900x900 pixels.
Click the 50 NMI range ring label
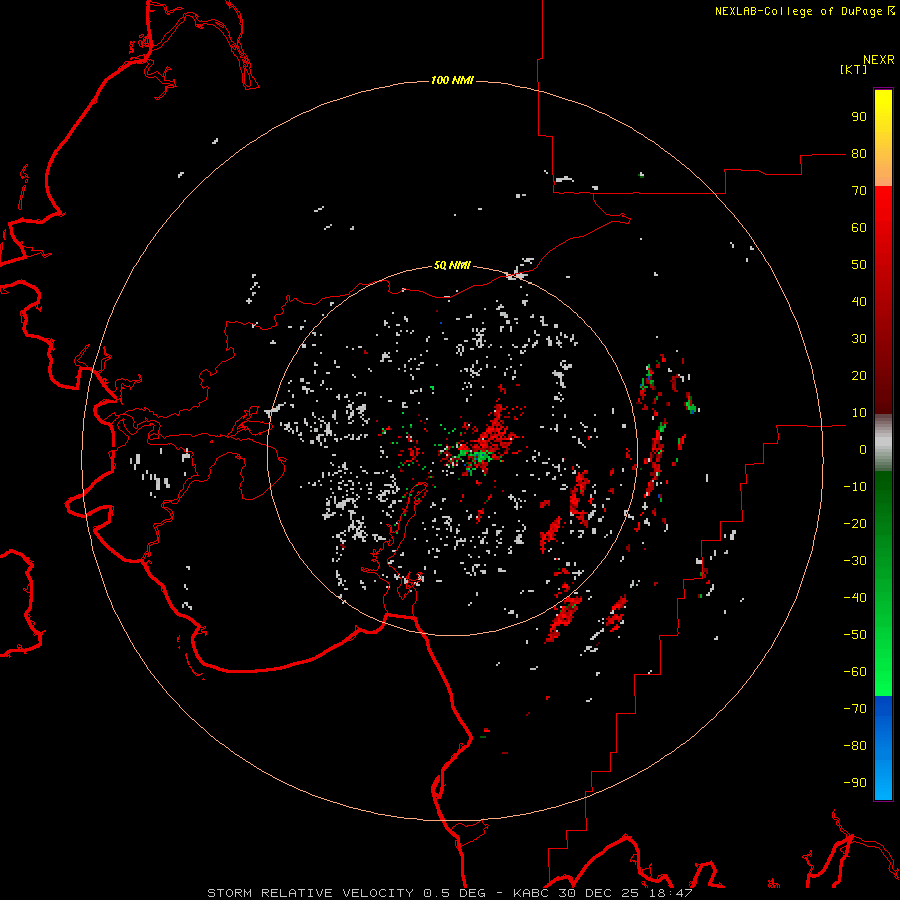coord(452,265)
